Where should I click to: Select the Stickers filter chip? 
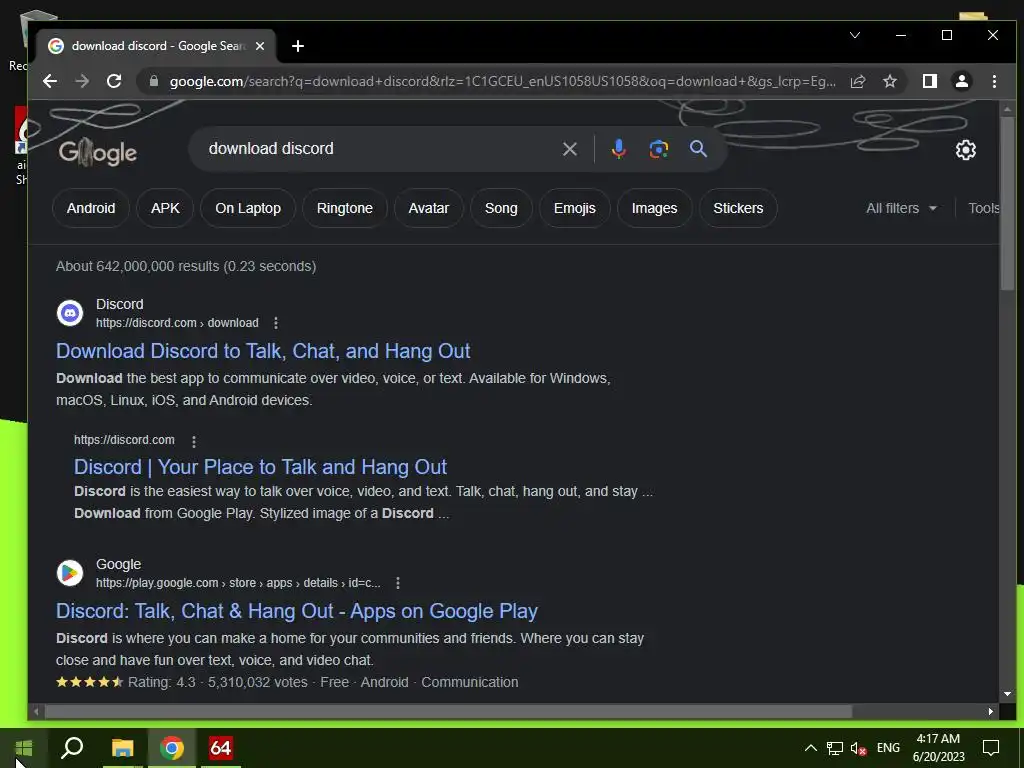[x=738, y=208]
